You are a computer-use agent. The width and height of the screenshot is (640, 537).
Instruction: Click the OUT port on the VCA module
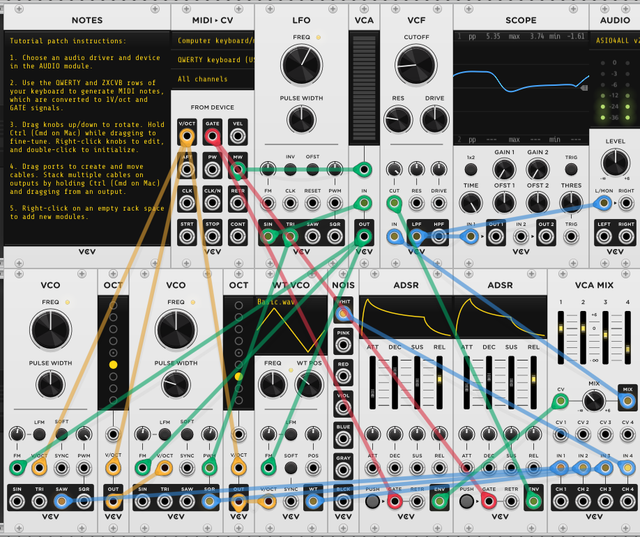click(x=364, y=236)
